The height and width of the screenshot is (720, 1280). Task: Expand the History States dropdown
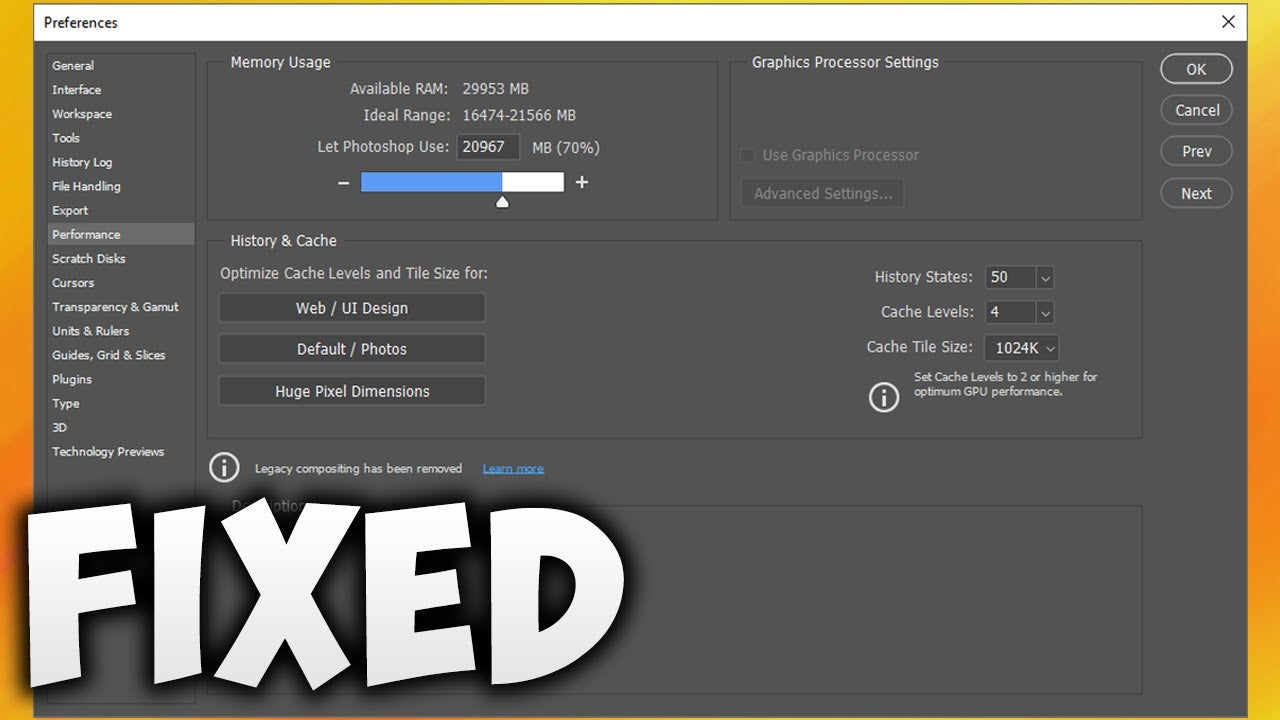click(x=1045, y=278)
